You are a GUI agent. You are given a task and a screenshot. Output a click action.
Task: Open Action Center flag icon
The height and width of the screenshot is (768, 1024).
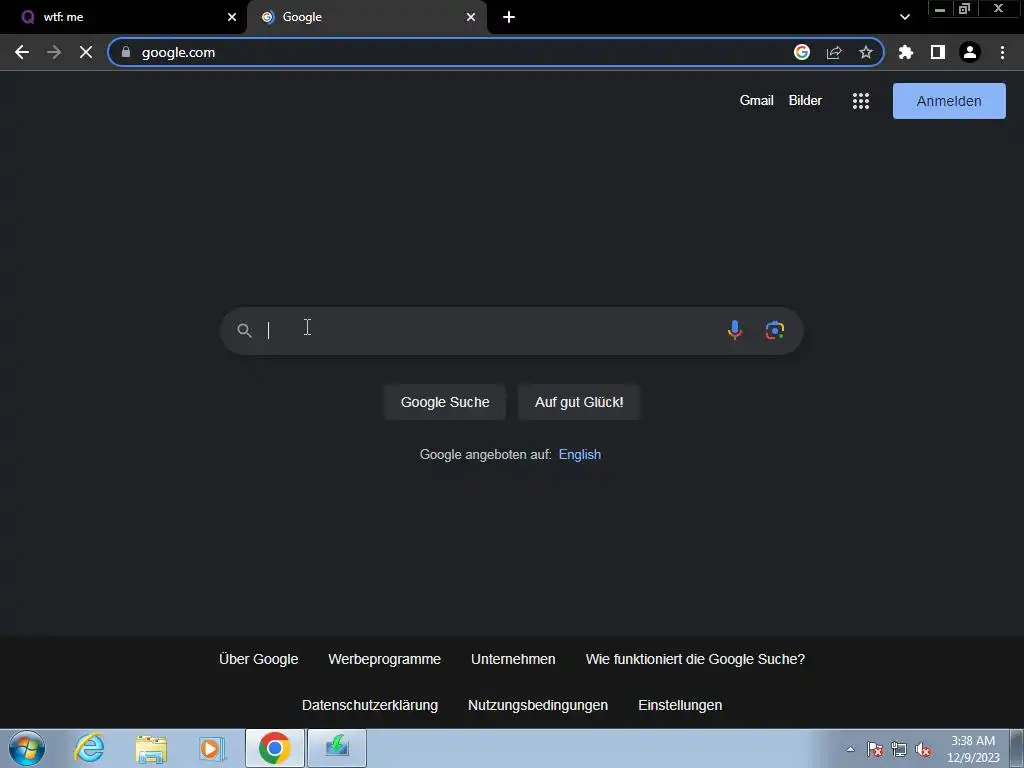pyautogui.click(x=875, y=749)
